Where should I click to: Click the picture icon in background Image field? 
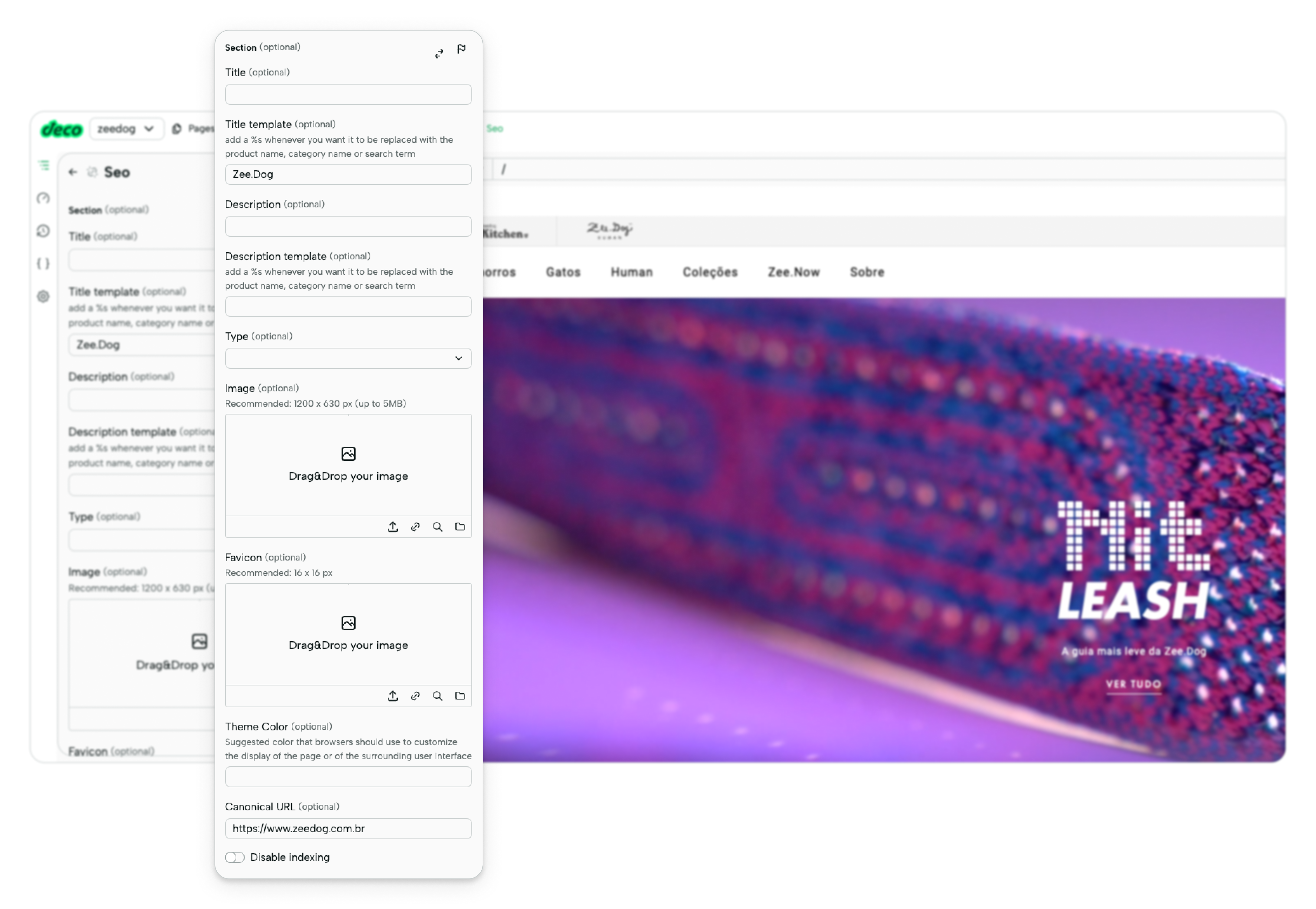[x=199, y=642]
